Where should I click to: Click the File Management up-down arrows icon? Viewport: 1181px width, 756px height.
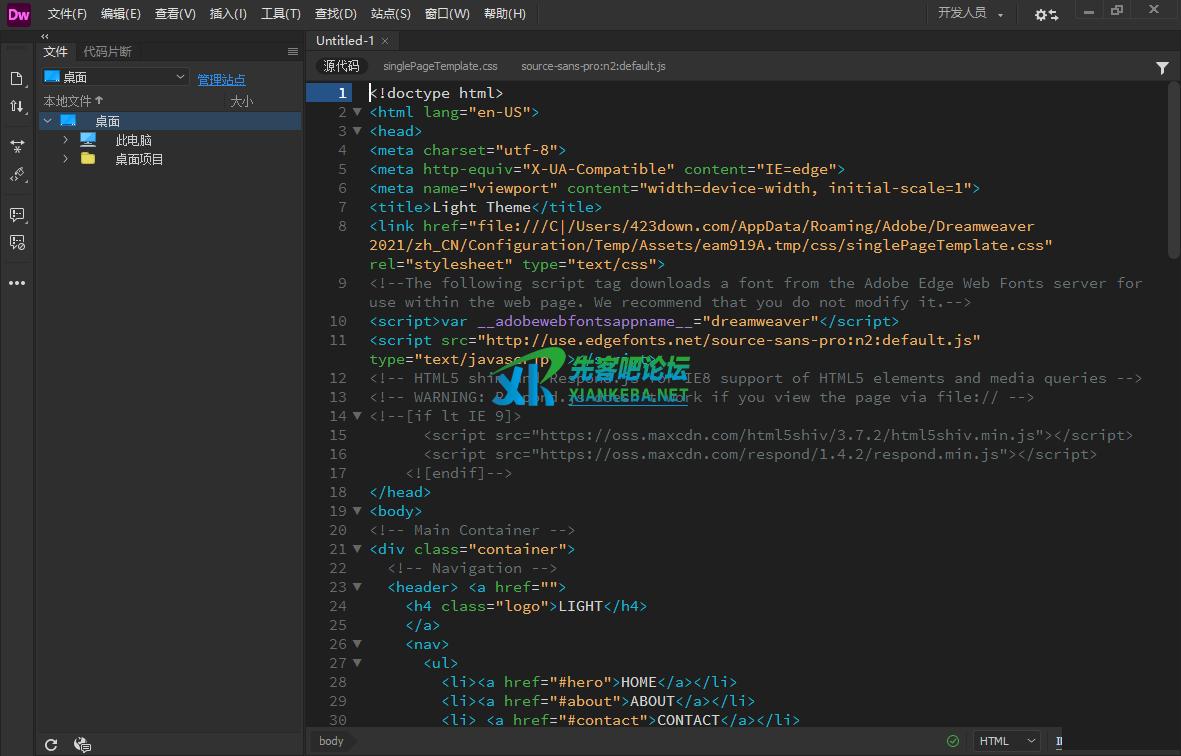[x=17, y=107]
